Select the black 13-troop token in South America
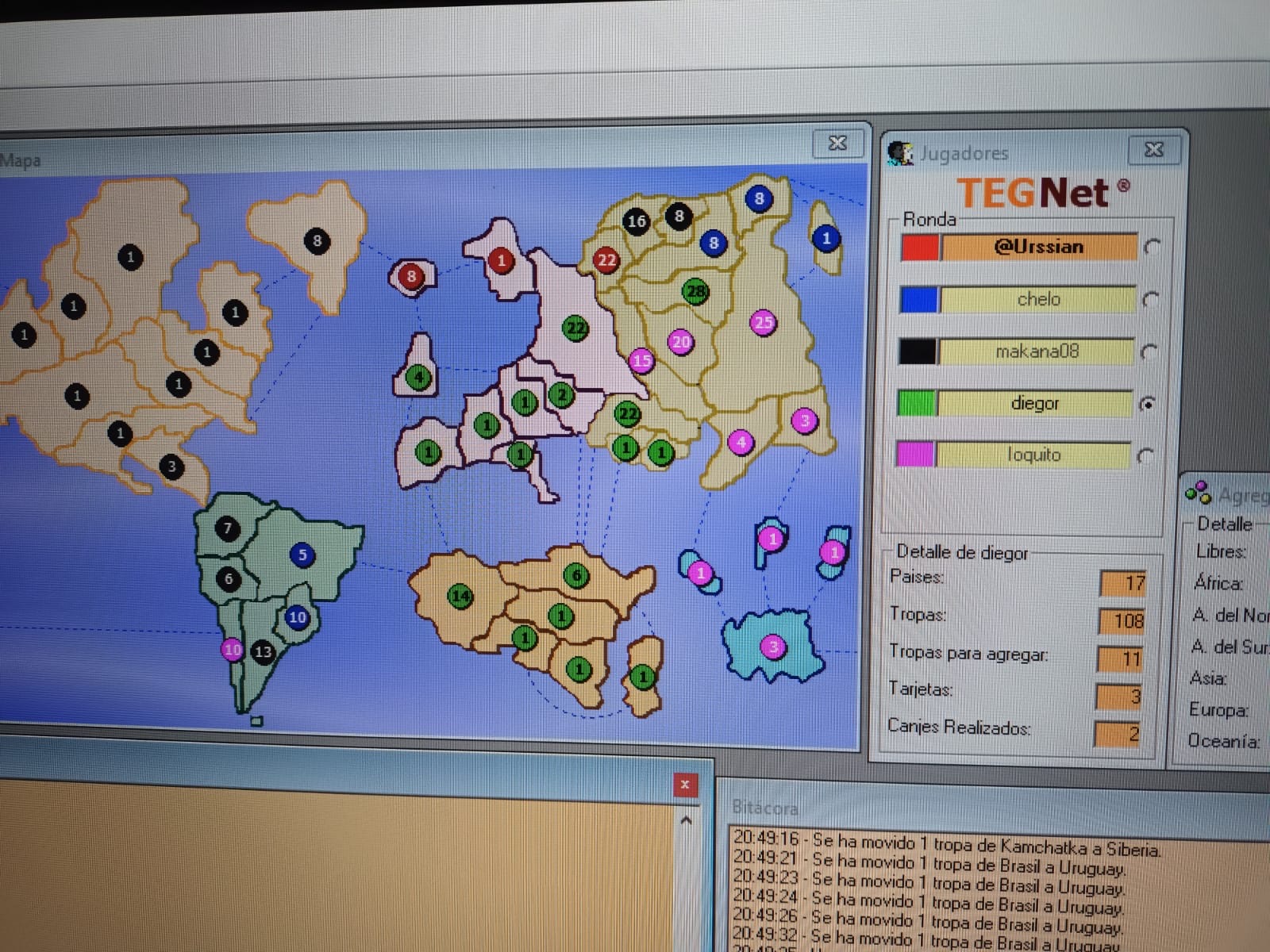This screenshot has height=952, width=1270. point(263,651)
